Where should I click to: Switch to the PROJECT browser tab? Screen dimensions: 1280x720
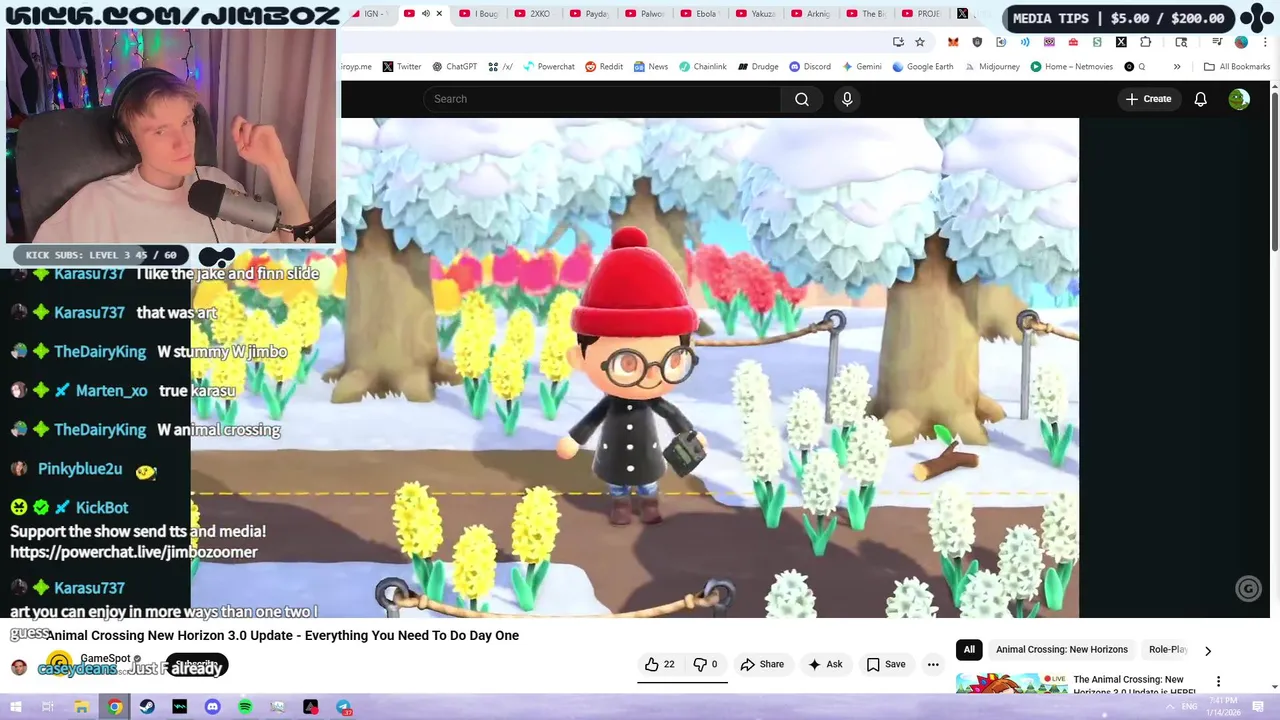pos(920,14)
